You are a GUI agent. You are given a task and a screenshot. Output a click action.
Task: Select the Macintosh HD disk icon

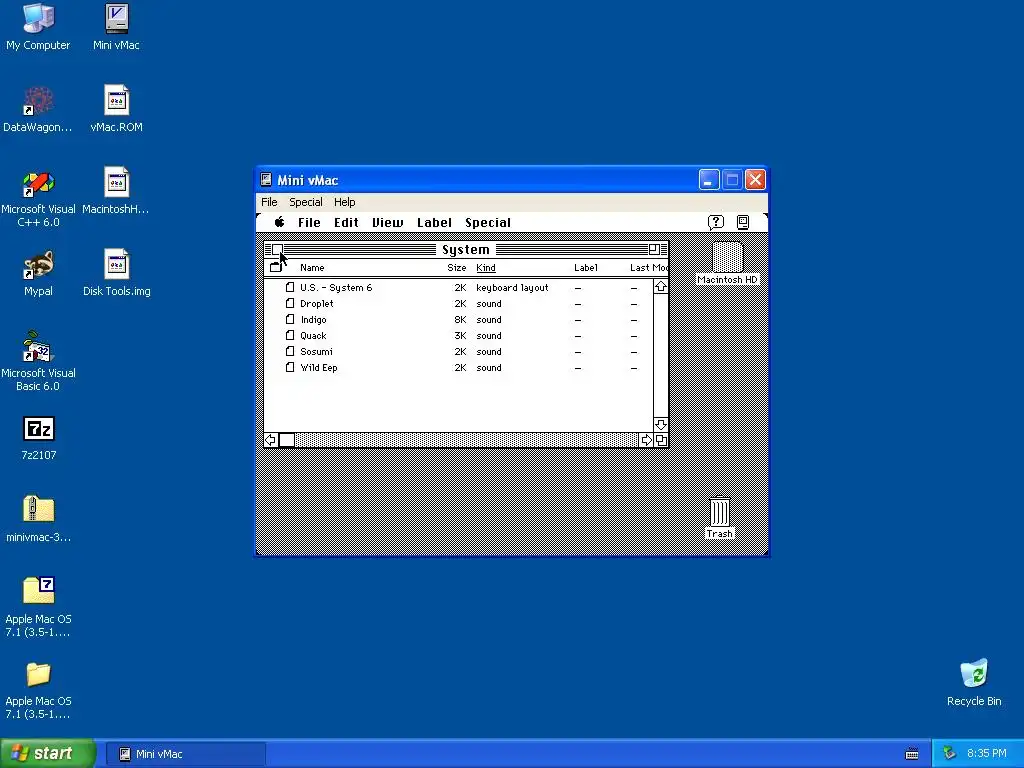[727, 257]
